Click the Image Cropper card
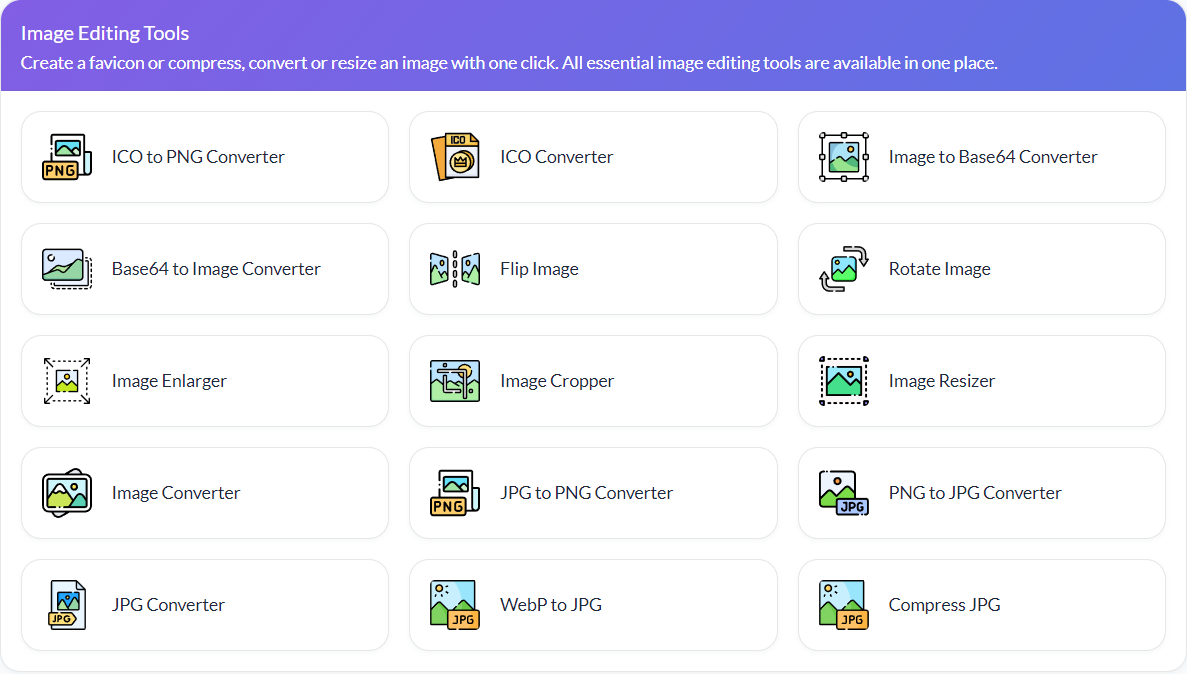The width and height of the screenshot is (1187, 674). click(593, 380)
